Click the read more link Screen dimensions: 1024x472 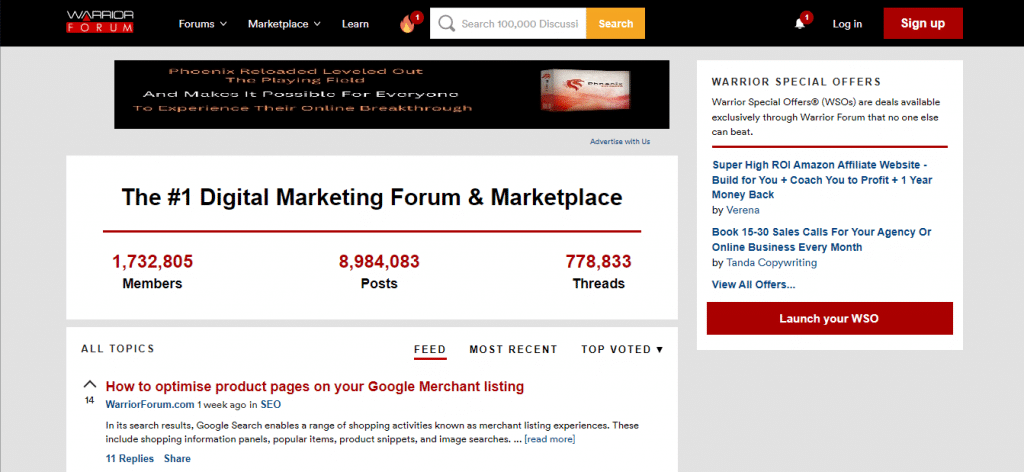[x=549, y=439]
